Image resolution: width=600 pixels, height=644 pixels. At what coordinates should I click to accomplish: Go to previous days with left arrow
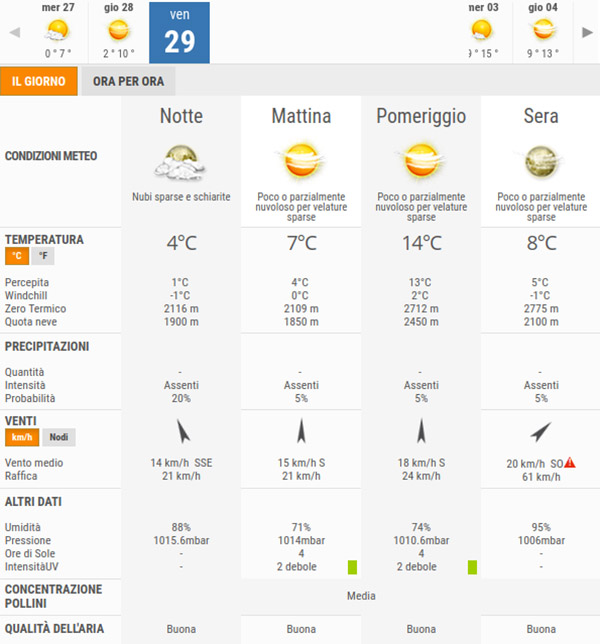click(15, 32)
